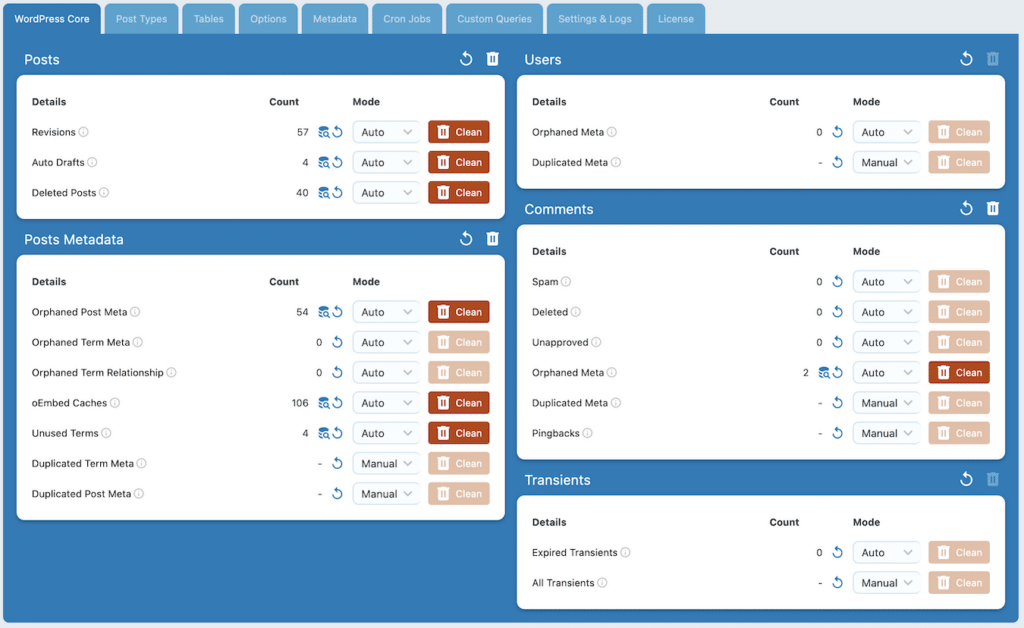
Task: Switch to the Post Types tab
Action: click(141, 19)
